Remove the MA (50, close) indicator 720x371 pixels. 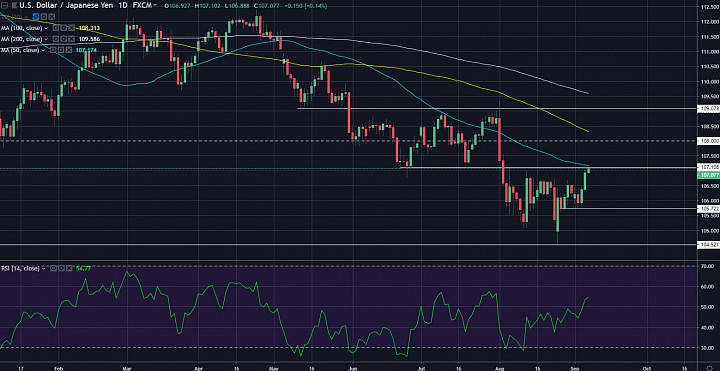point(69,50)
